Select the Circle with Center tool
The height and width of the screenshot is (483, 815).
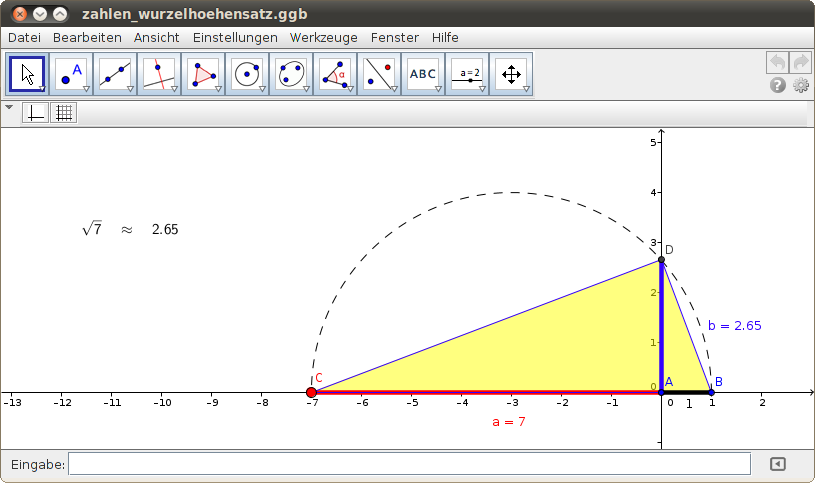point(247,74)
